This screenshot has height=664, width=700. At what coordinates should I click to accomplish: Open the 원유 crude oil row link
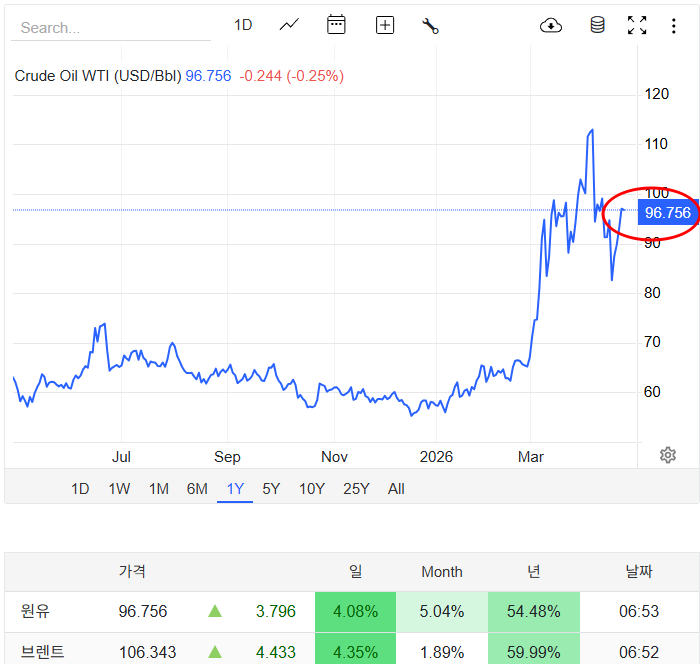(x=35, y=611)
